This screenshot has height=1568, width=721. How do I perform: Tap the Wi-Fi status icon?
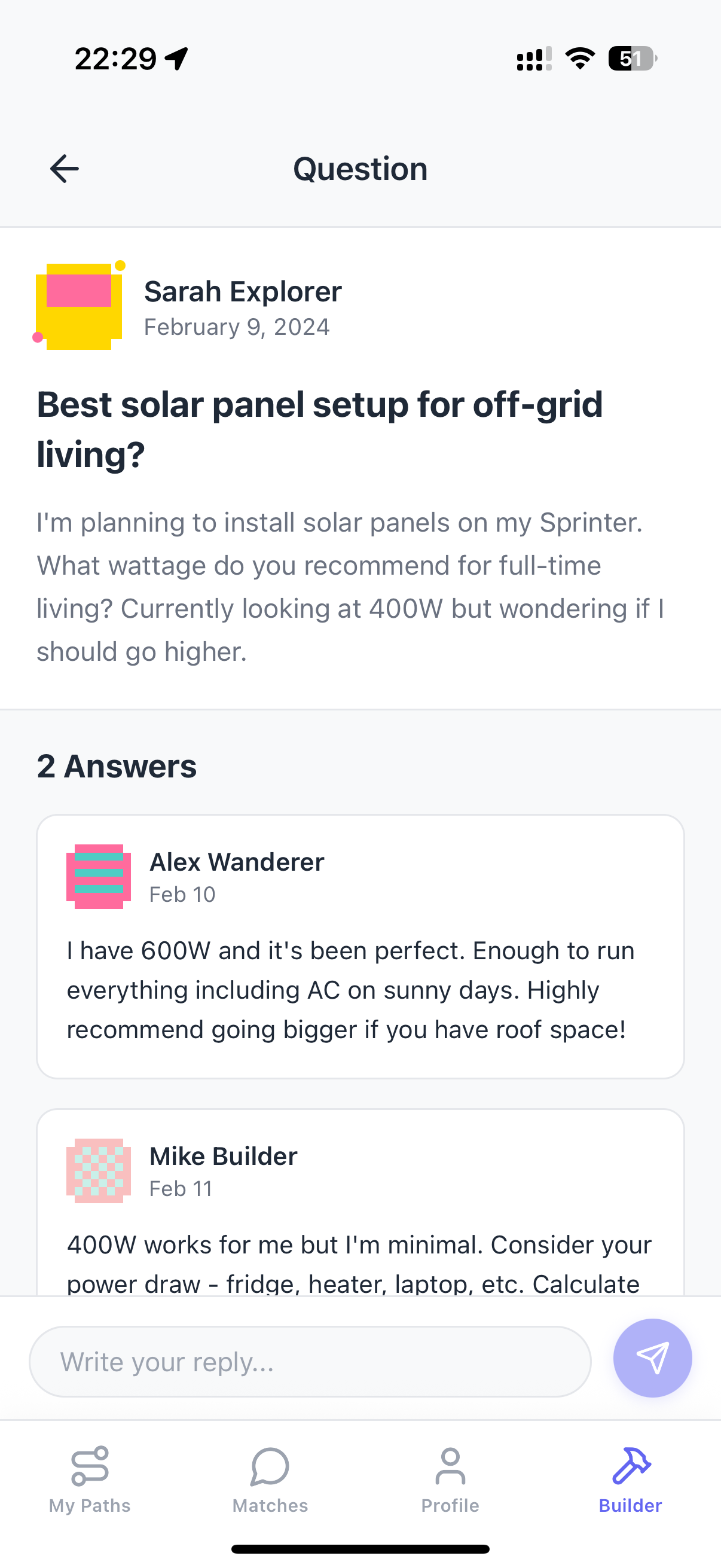click(x=580, y=59)
